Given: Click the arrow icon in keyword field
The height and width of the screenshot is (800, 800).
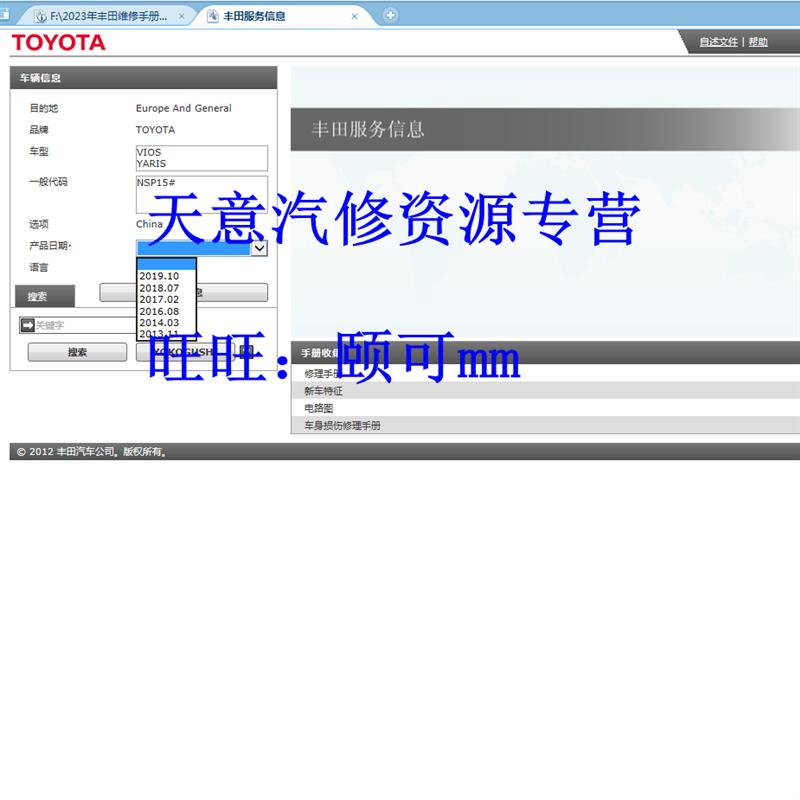Looking at the screenshot, I should (x=28, y=325).
